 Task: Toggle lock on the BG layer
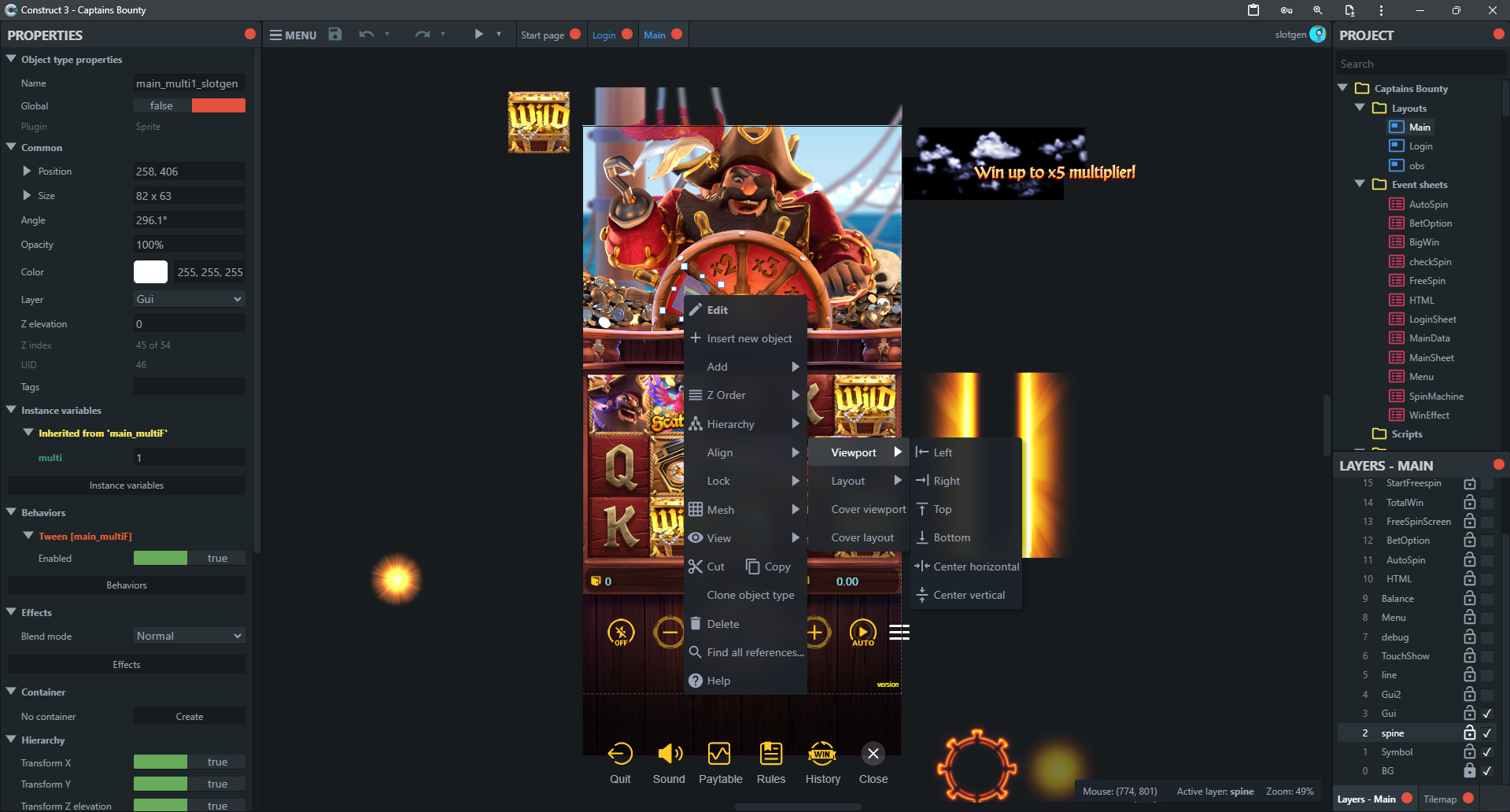(1469, 771)
